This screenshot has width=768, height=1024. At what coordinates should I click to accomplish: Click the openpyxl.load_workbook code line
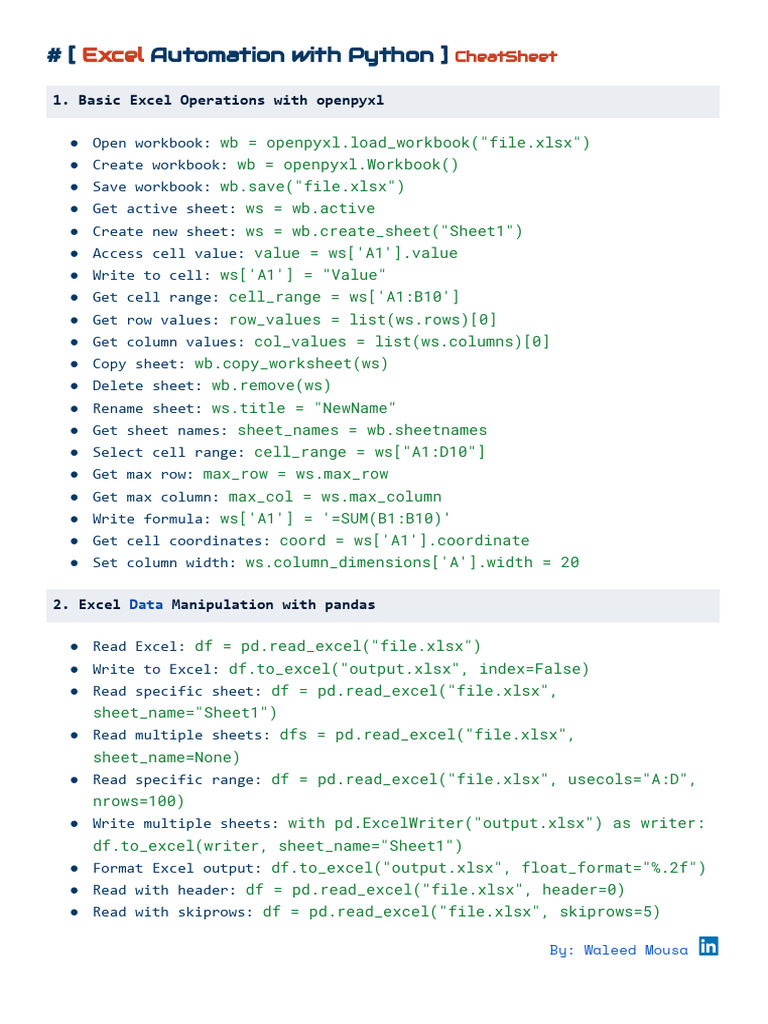pyautogui.click(x=405, y=142)
